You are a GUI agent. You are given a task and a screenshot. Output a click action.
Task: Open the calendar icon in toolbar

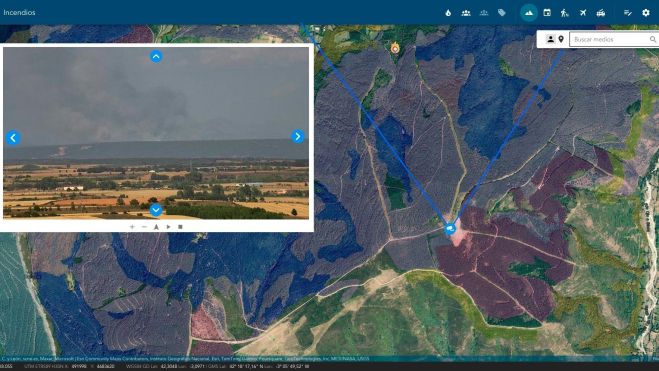coord(547,13)
